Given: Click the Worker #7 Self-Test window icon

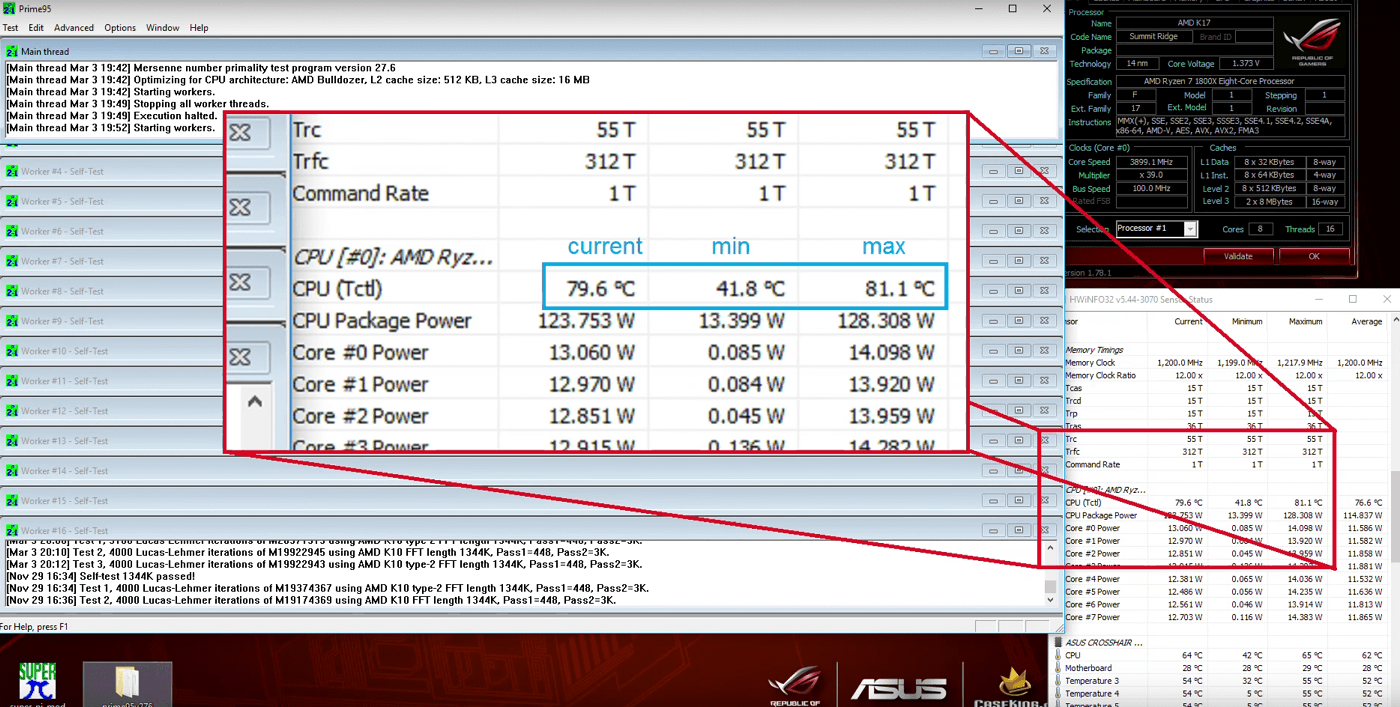Looking at the screenshot, I should [12, 261].
